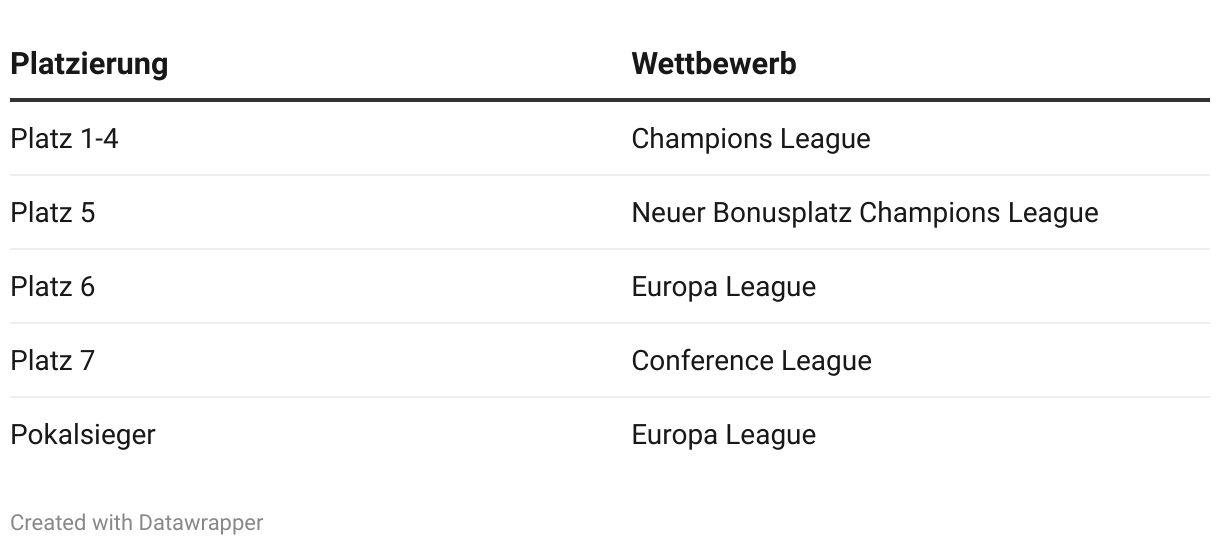This screenshot has height=546, width=1220.
Task: Click the Platz 5 cell
Action: (x=53, y=213)
